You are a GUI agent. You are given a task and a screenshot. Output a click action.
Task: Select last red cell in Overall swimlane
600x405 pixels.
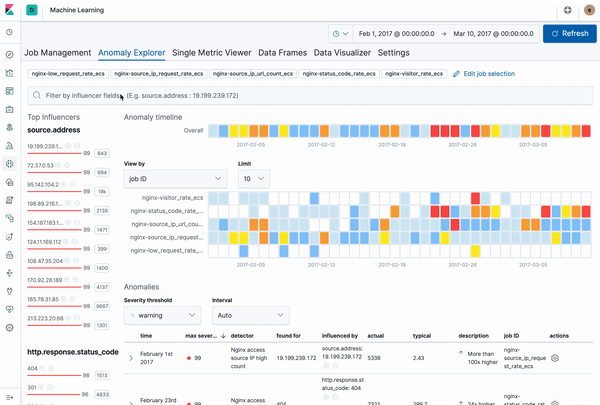click(x=586, y=131)
